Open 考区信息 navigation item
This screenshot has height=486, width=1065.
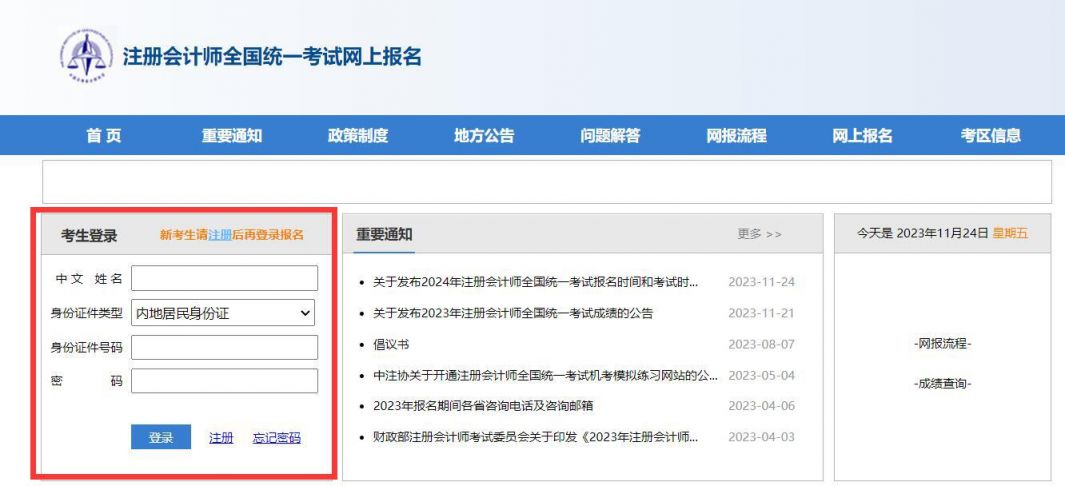[x=990, y=136]
